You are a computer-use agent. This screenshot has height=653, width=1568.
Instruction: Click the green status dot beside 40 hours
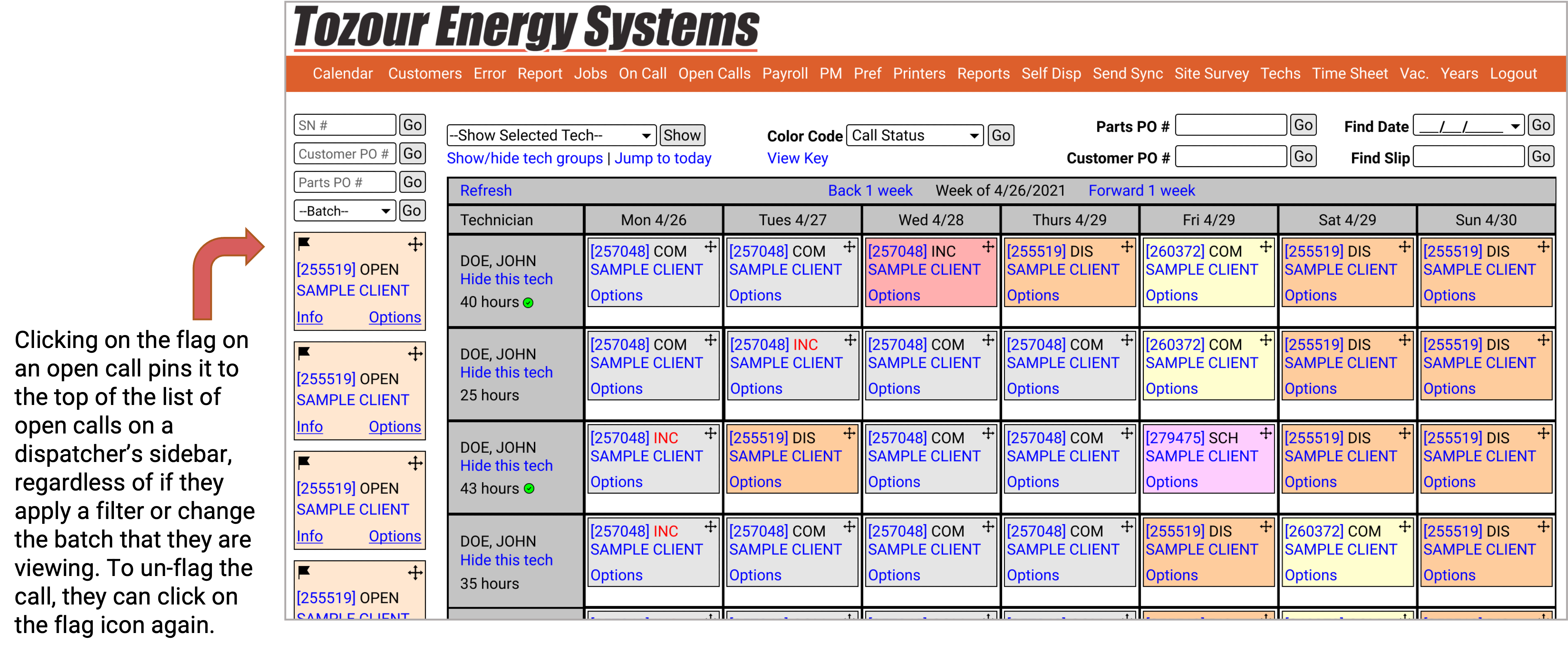tap(528, 303)
